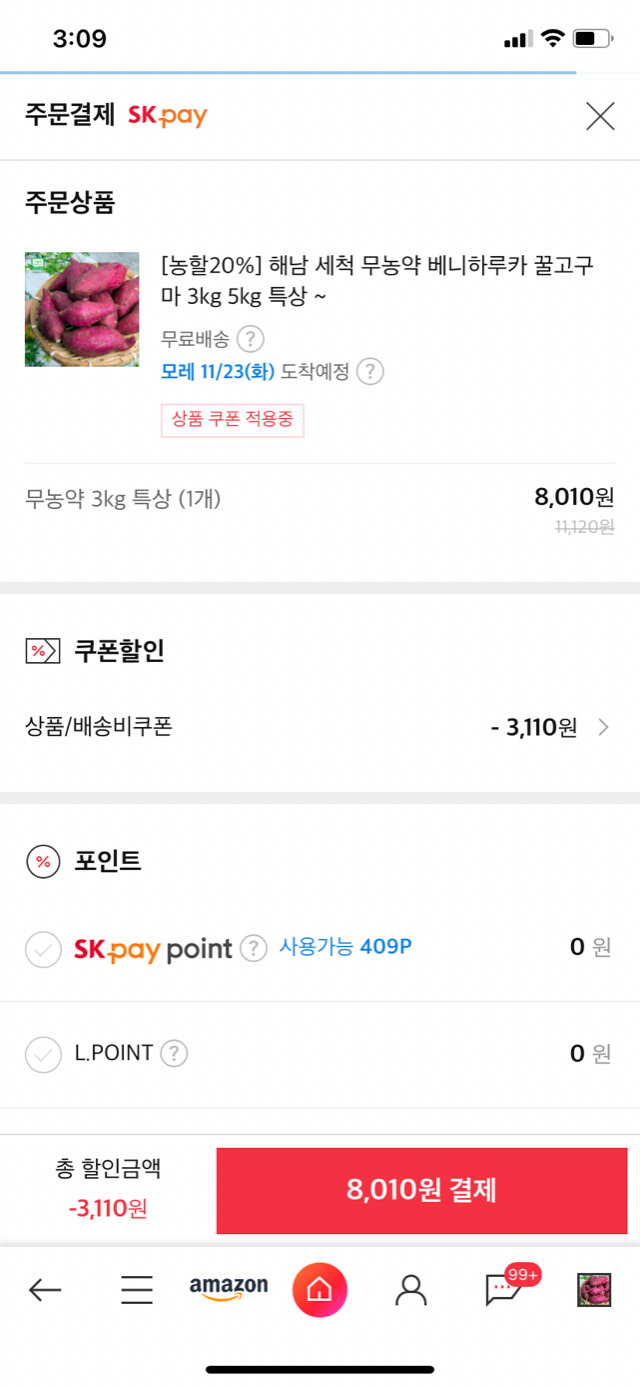Image resolution: width=640 pixels, height=1386 pixels.
Task: Open the my account profile icon
Action: 410,1290
